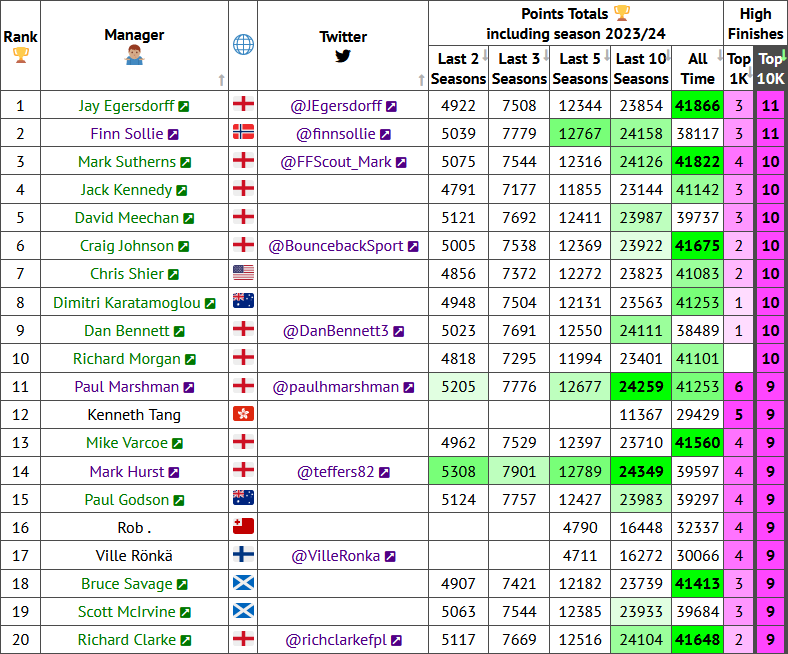Click external link icon beside Finn Sollie
The image size is (788, 654).
tap(173, 135)
